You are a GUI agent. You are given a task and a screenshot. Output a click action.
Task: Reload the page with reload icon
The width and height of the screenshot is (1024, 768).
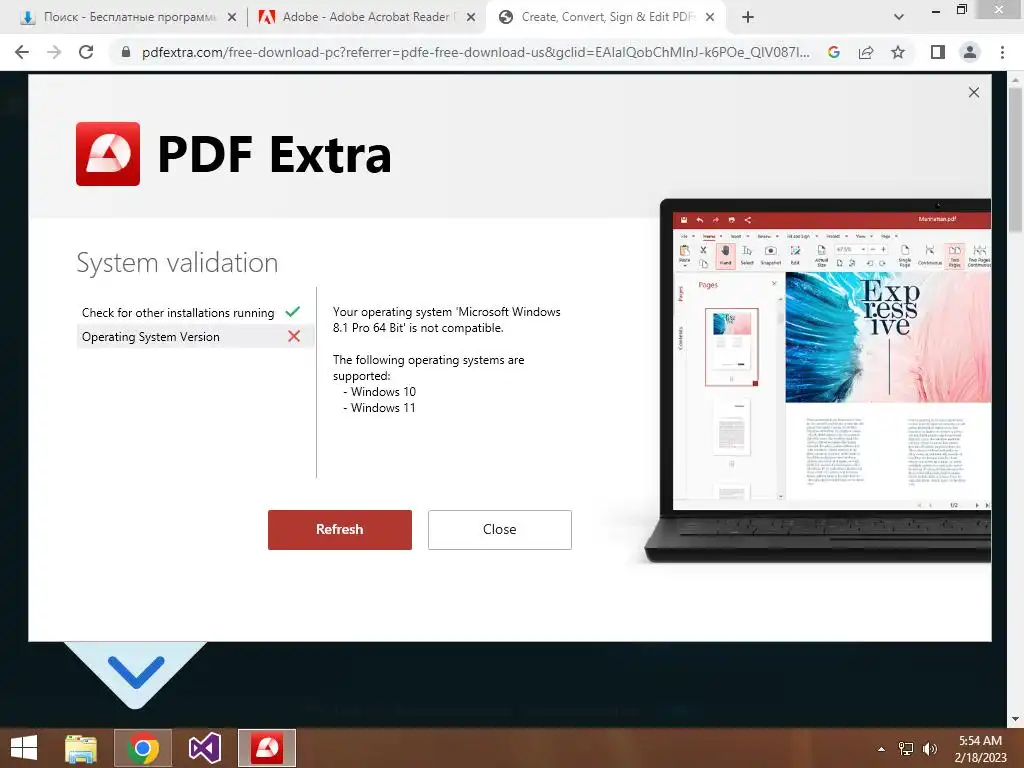pos(86,52)
